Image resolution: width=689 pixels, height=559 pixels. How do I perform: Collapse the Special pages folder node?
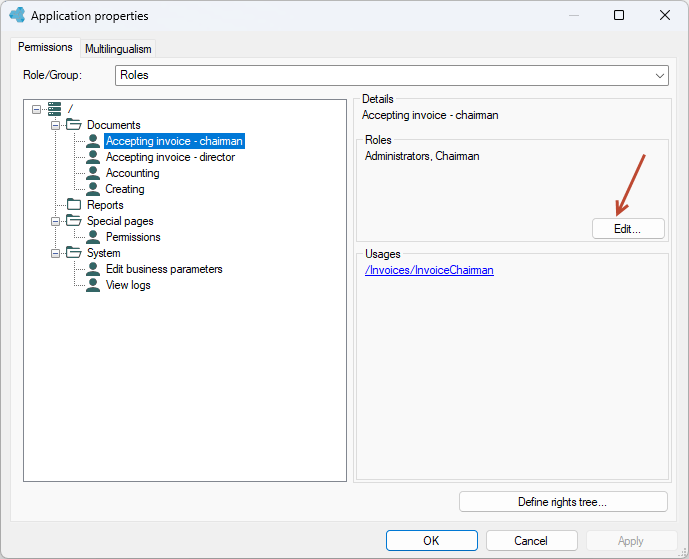point(55,221)
